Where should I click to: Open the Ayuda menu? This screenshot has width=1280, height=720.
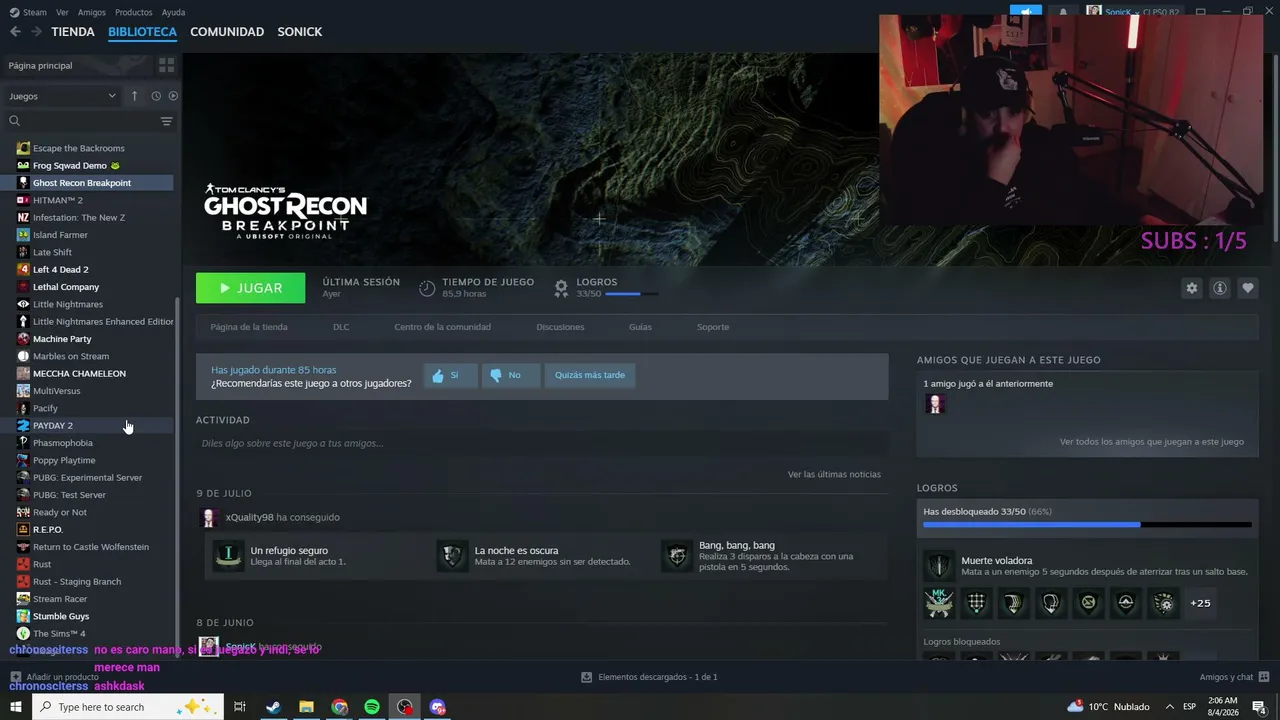[173, 12]
